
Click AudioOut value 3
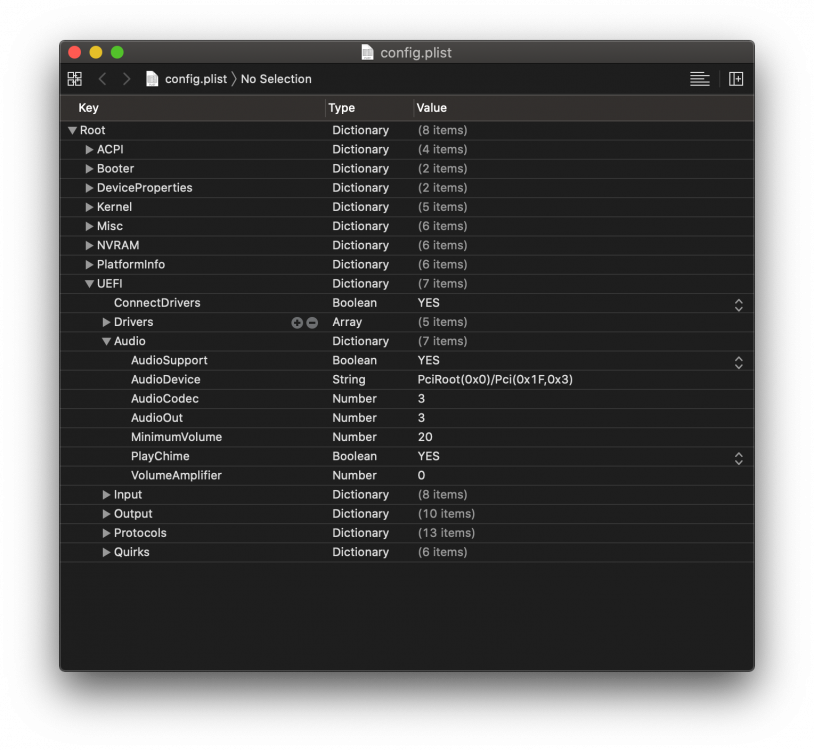(x=421, y=418)
